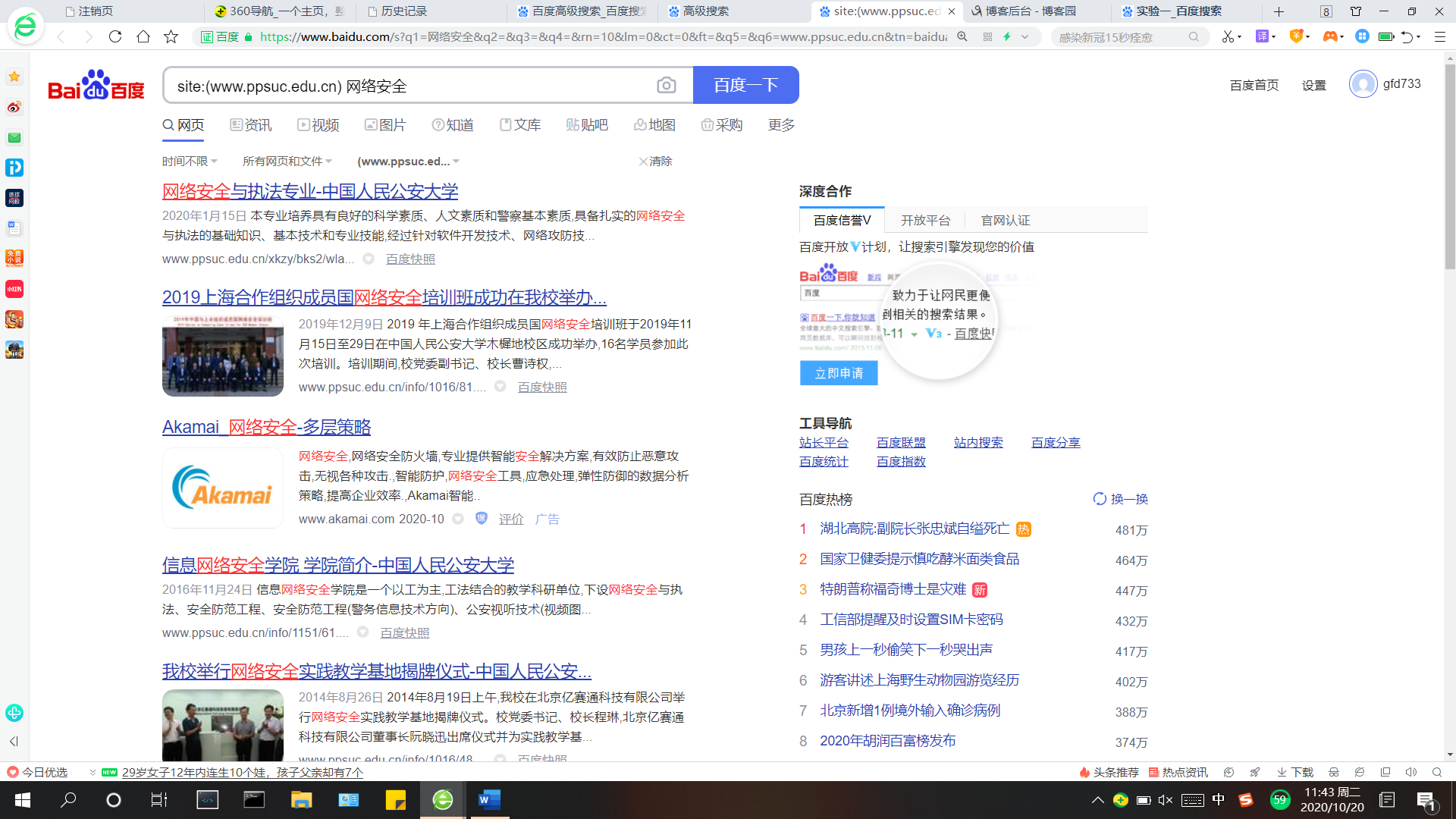This screenshot has width=1456, height=819.
Task: Open Word from the Windows taskbar
Action: (489, 800)
